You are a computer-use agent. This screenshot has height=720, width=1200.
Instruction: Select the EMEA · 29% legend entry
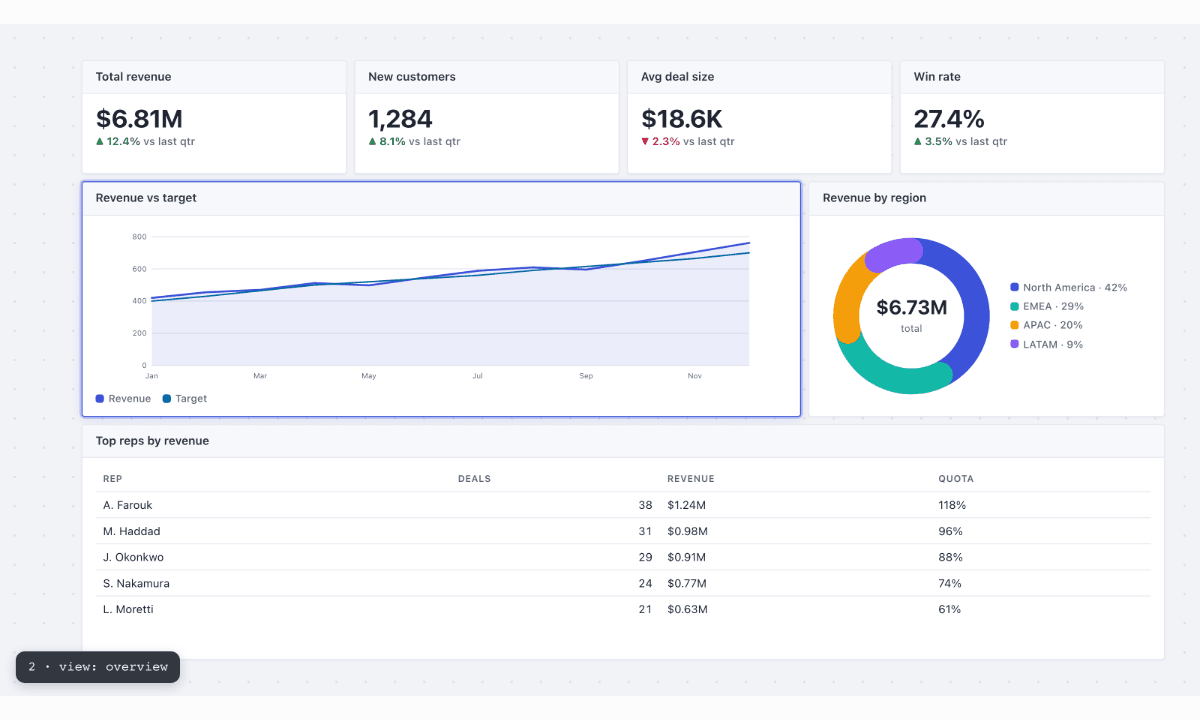pos(1047,306)
